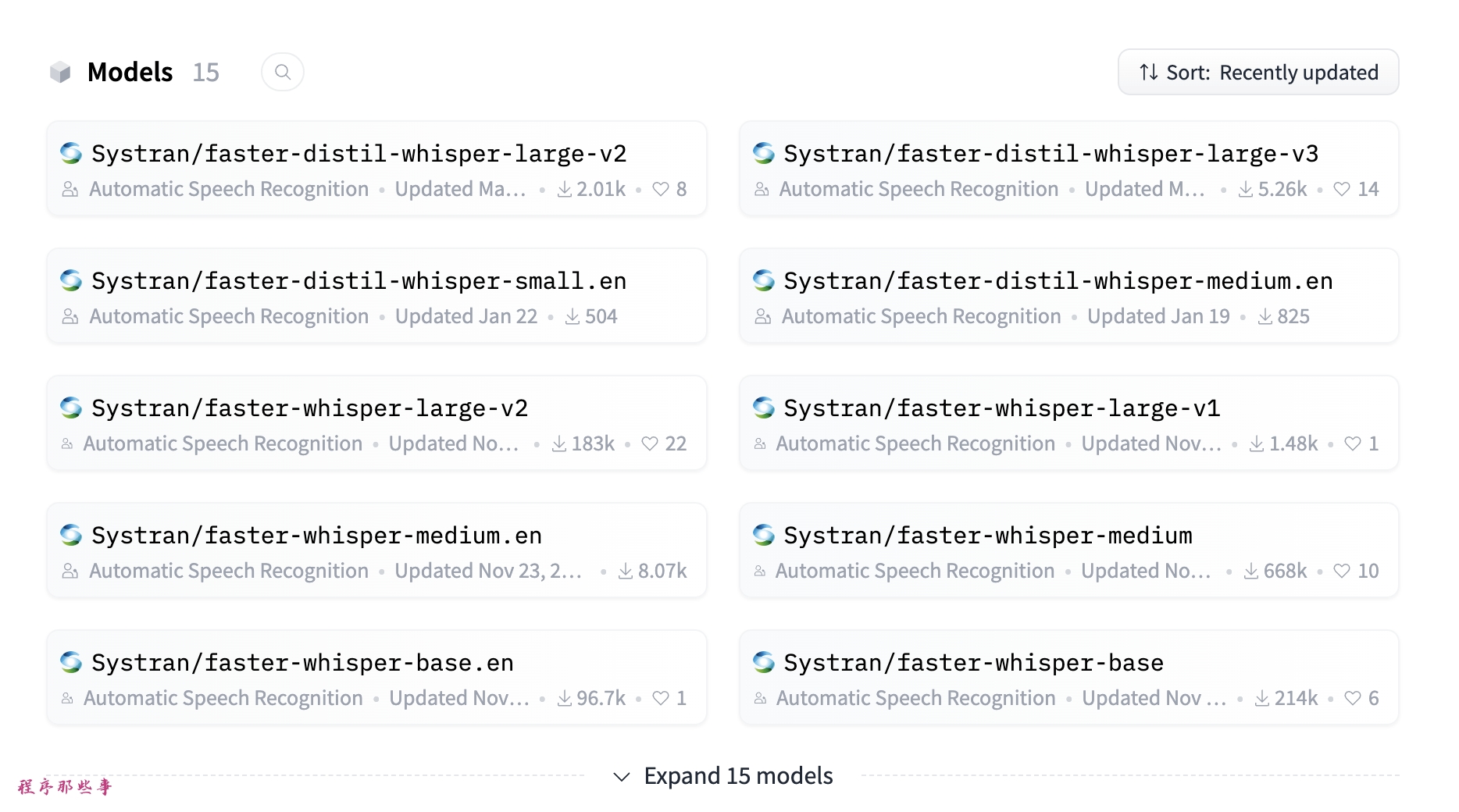Click Systran logo on faster-distil-whisper-large-v2

click(71, 153)
